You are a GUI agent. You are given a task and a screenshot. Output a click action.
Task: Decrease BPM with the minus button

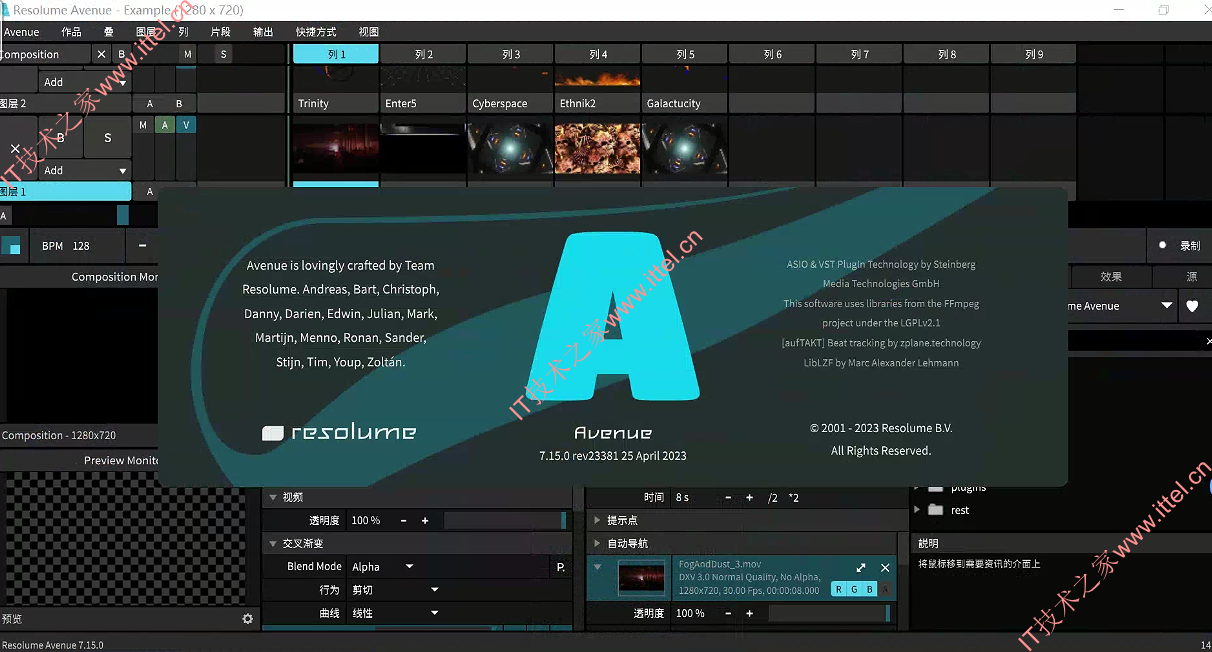pos(142,246)
